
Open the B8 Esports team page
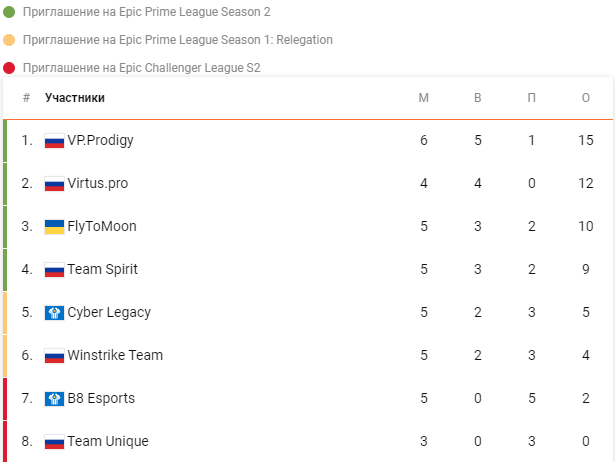101,398
